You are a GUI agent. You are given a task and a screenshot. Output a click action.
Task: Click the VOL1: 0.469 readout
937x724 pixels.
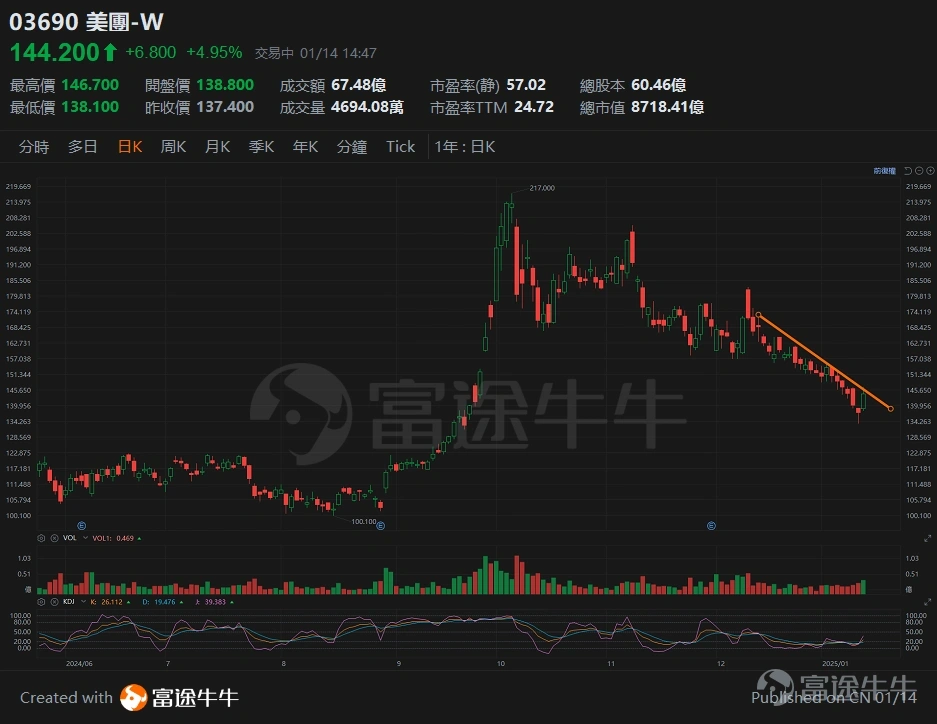[x=113, y=538]
